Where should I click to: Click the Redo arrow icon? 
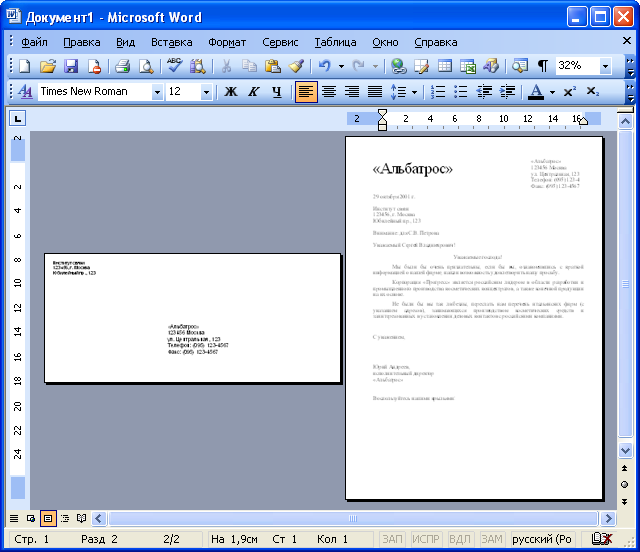tap(358, 66)
